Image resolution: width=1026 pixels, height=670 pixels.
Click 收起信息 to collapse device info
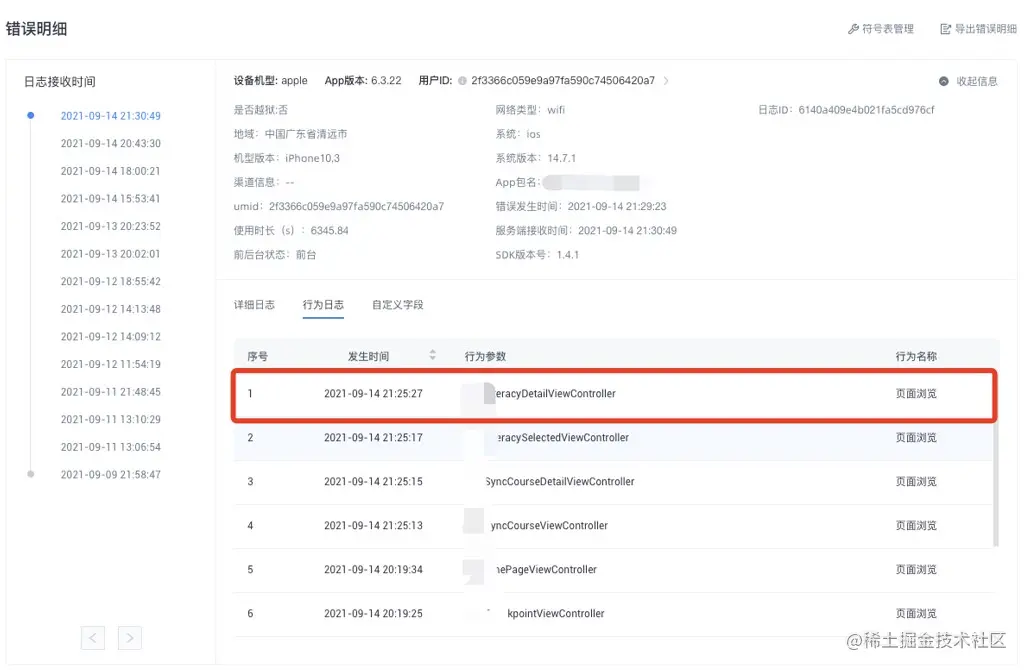[x=977, y=81]
